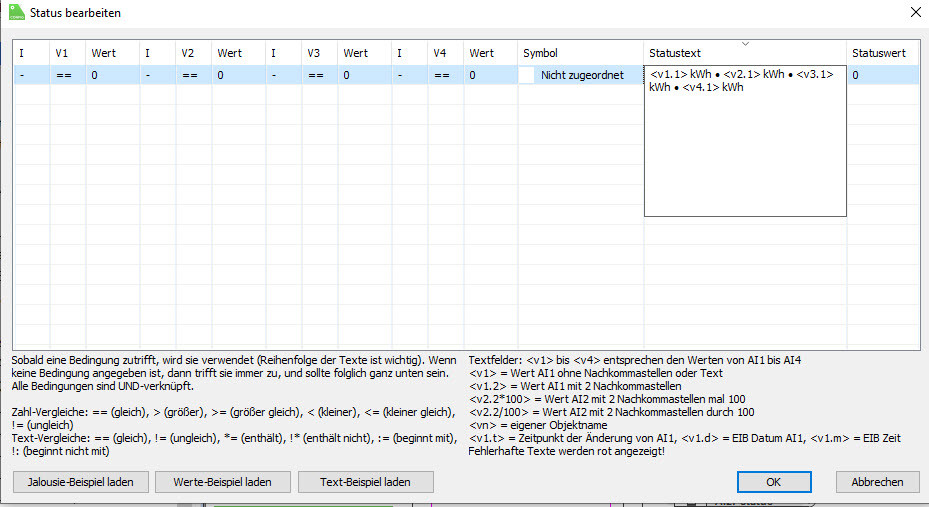Select the Symbol swatch beside Nicht zugeordnet
The width and height of the screenshot is (929, 507).
click(526, 75)
